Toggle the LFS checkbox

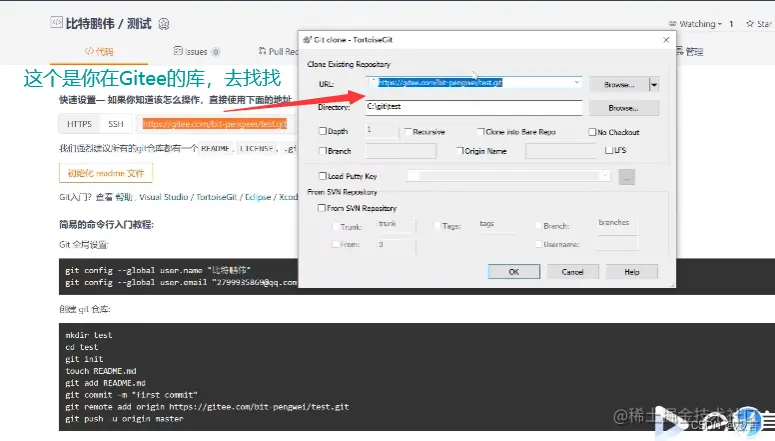(609, 150)
